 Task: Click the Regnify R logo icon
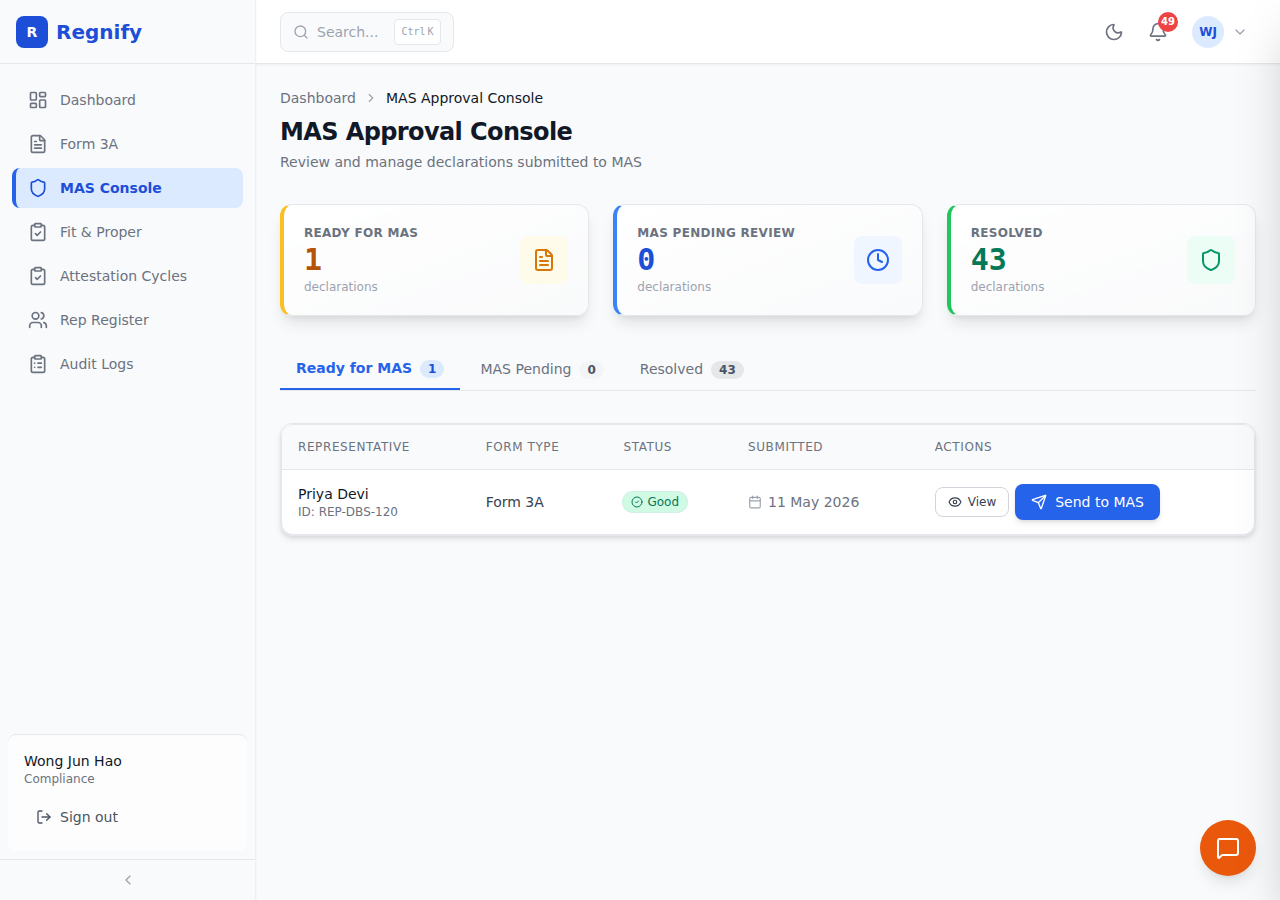coord(32,32)
